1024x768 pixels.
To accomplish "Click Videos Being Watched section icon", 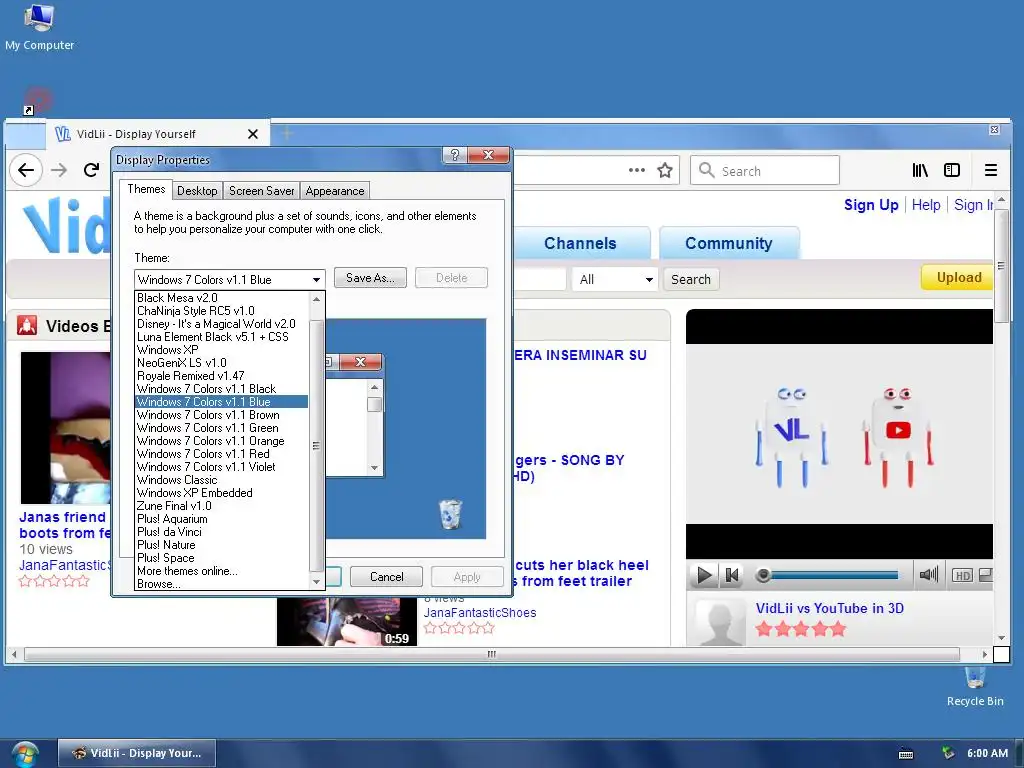I will point(27,325).
